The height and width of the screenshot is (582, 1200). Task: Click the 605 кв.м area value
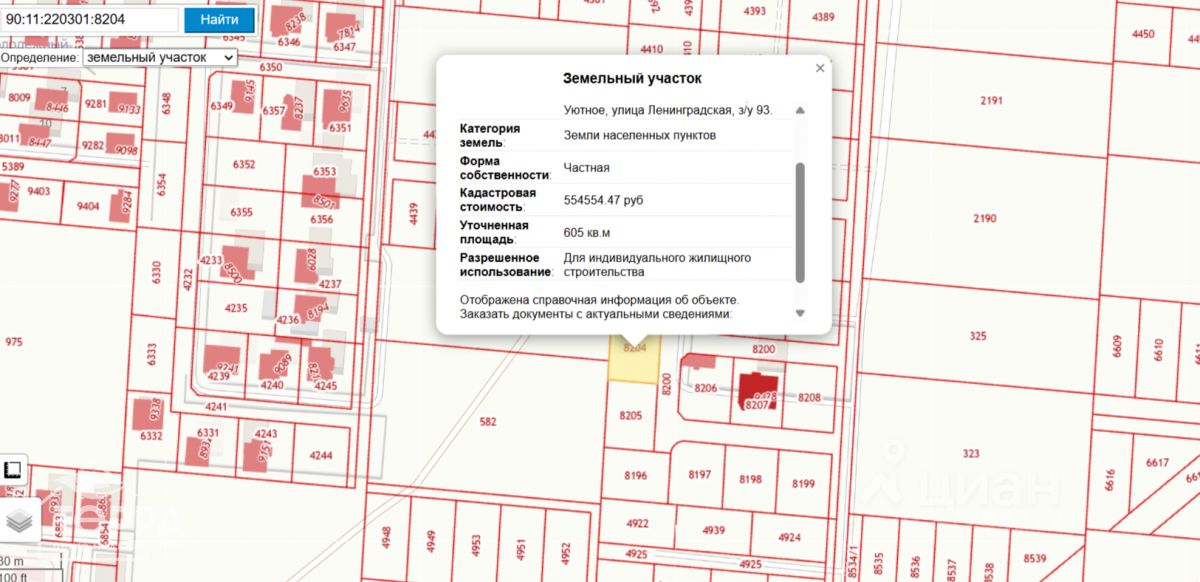click(587, 232)
